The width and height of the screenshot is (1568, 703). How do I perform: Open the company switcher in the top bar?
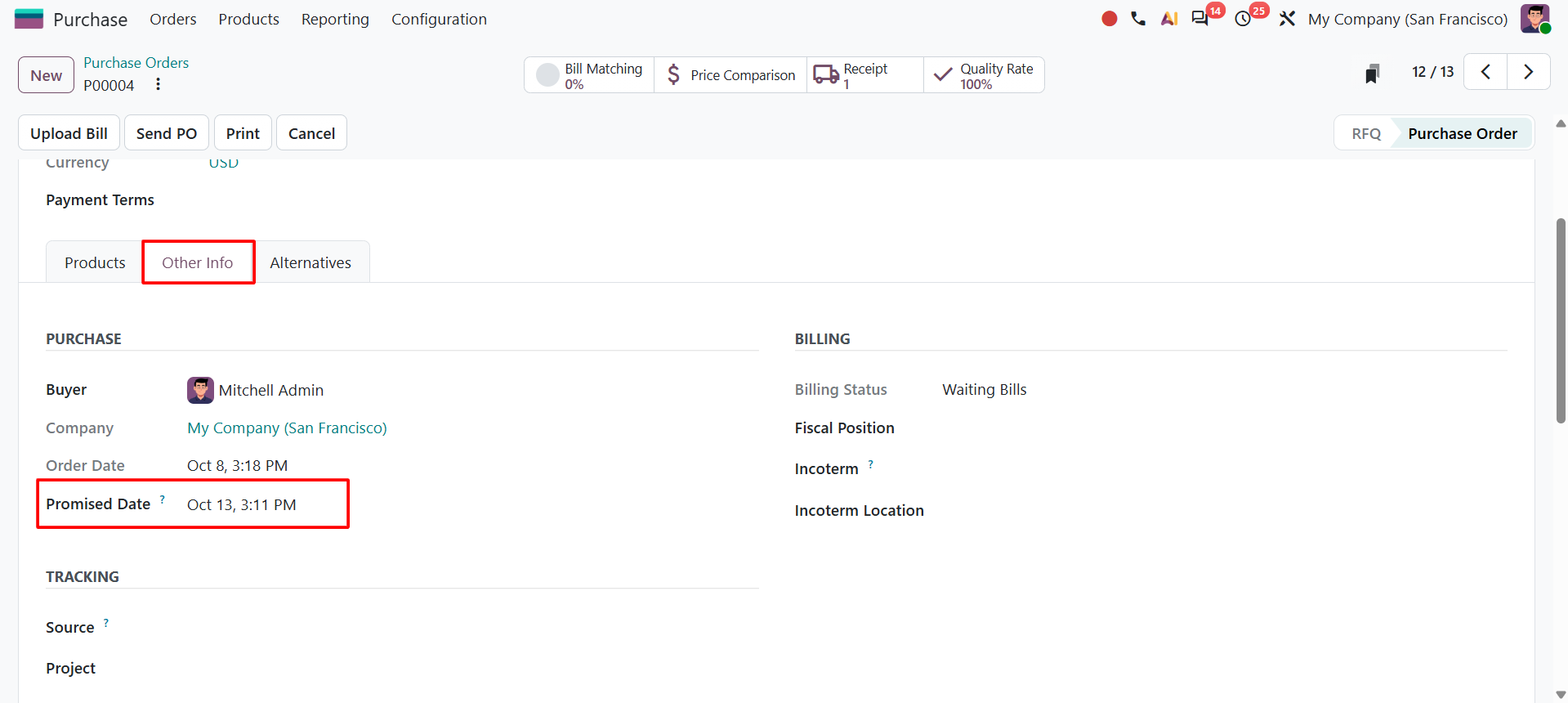[1408, 19]
